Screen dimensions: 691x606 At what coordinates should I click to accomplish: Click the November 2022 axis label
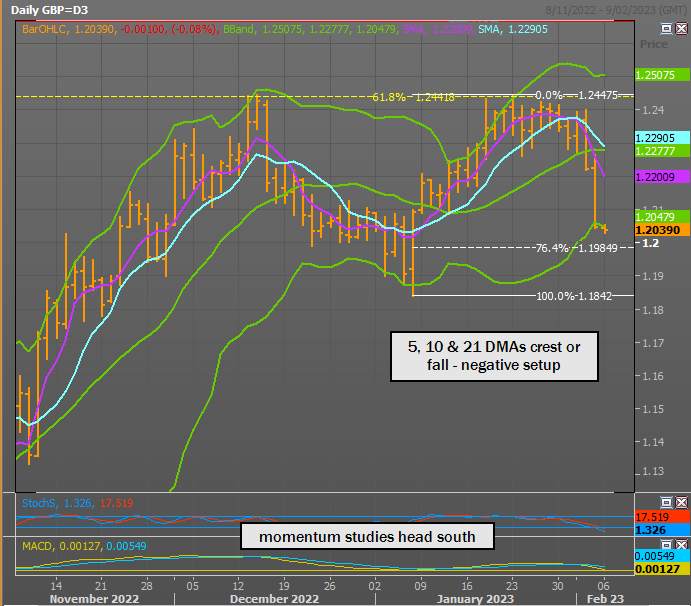pos(94,599)
